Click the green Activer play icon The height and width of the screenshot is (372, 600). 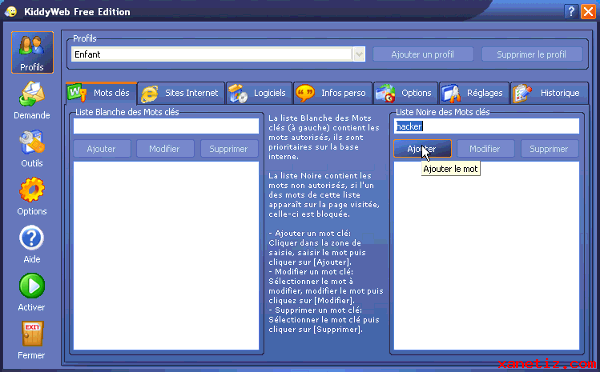coord(32,292)
